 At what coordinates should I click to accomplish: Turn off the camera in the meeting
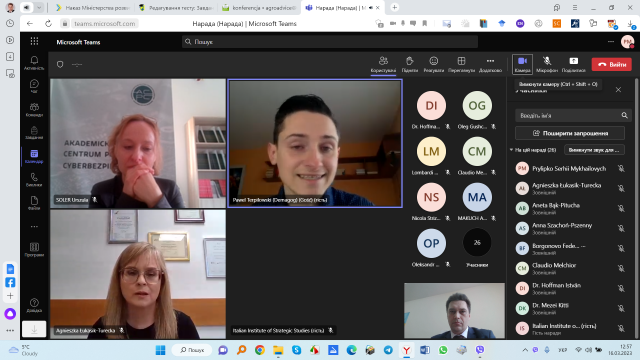pos(522,64)
